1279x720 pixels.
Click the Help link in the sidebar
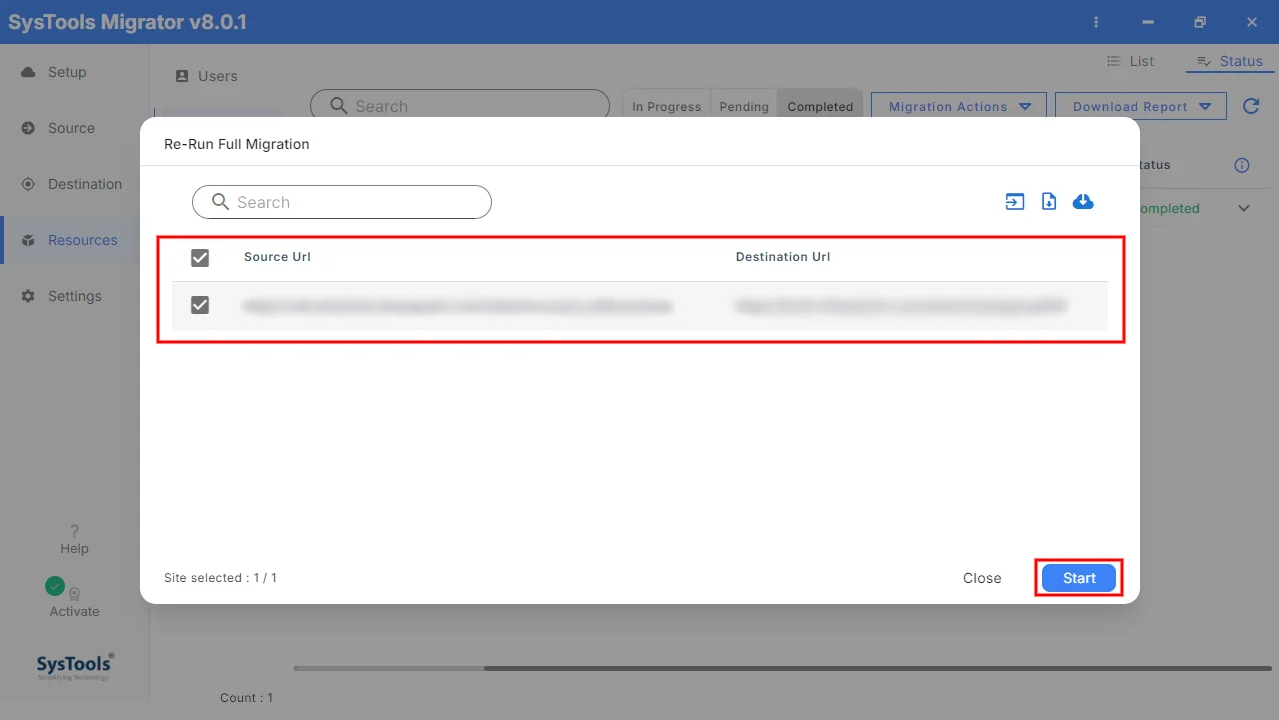74,548
